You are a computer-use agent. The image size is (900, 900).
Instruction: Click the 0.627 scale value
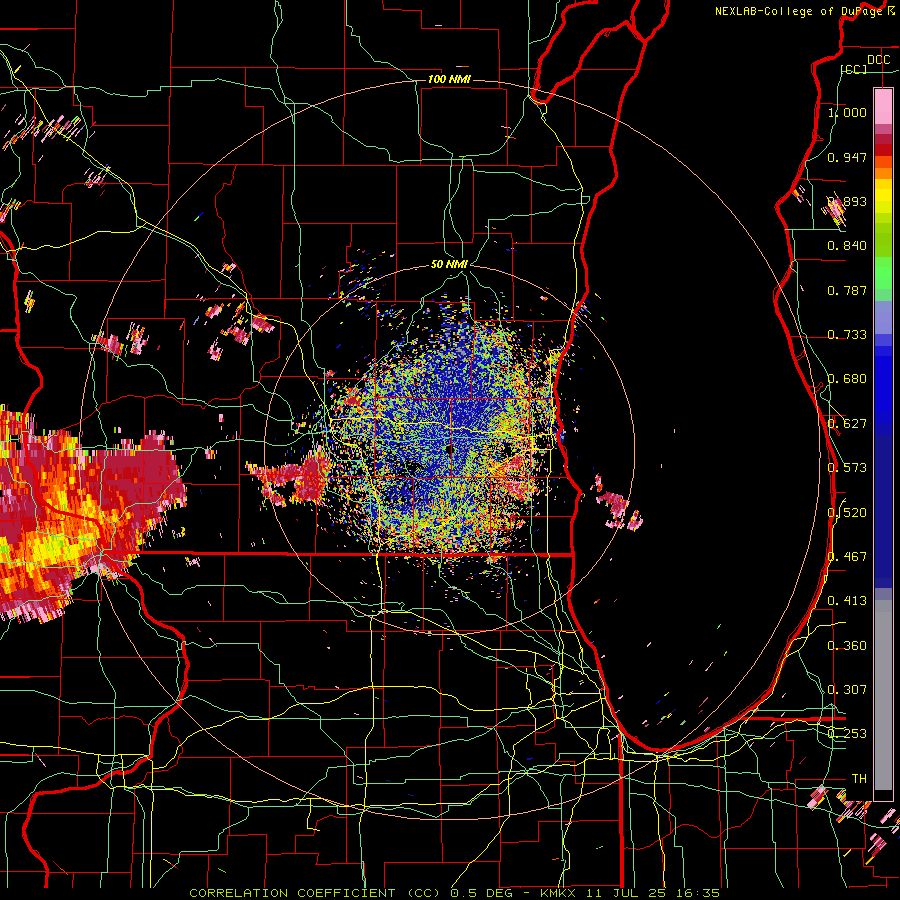pyautogui.click(x=847, y=424)
